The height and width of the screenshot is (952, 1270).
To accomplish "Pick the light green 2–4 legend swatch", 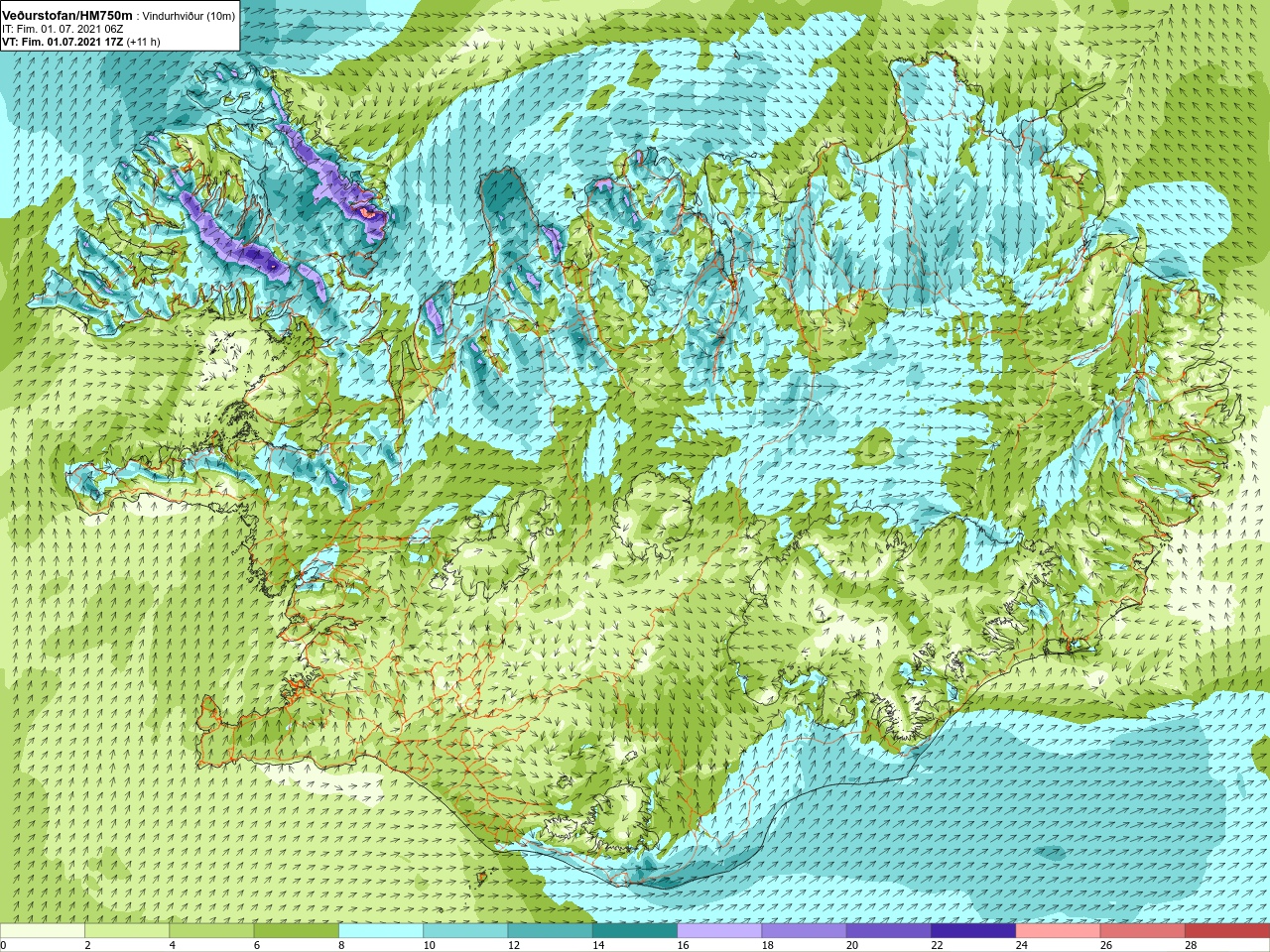I will (x=127, y=931).
